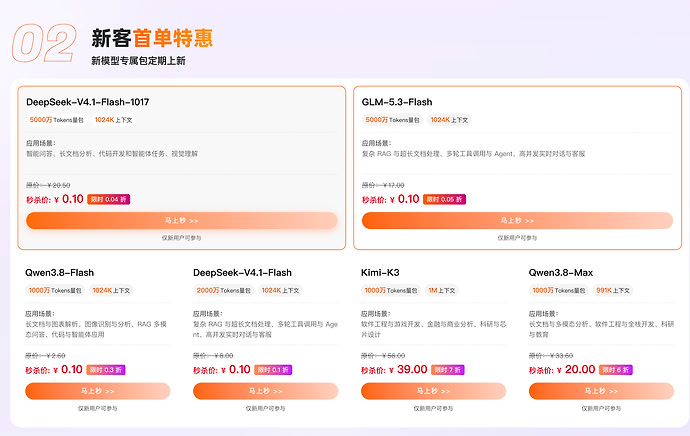Click the 1024K 上下文 tag on DeepSeek-V4.1-Flash-1017
690x436 pixels.
coord(114,120)
